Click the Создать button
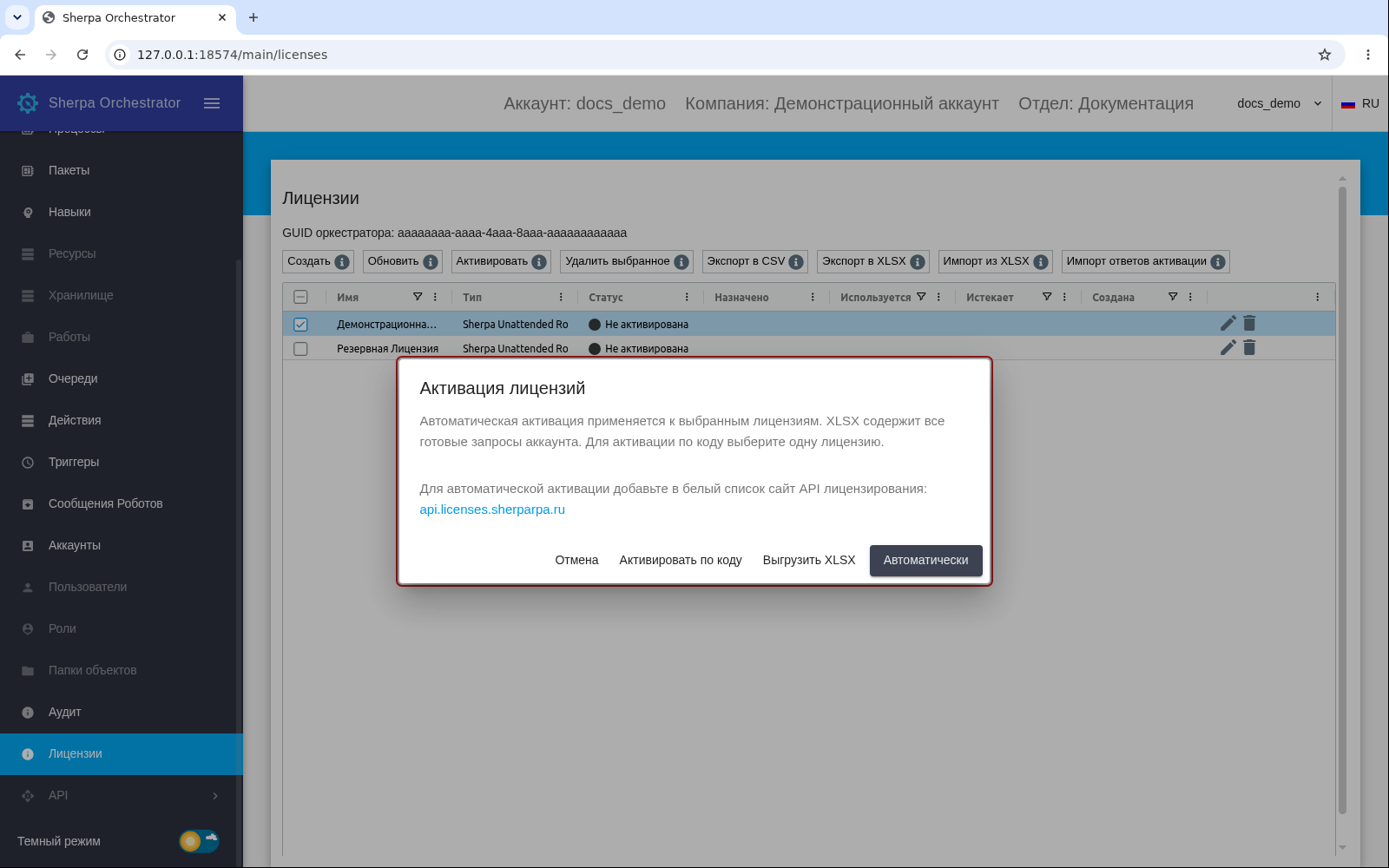This screenshot has height=868, width=1389. tap(318, 261)
